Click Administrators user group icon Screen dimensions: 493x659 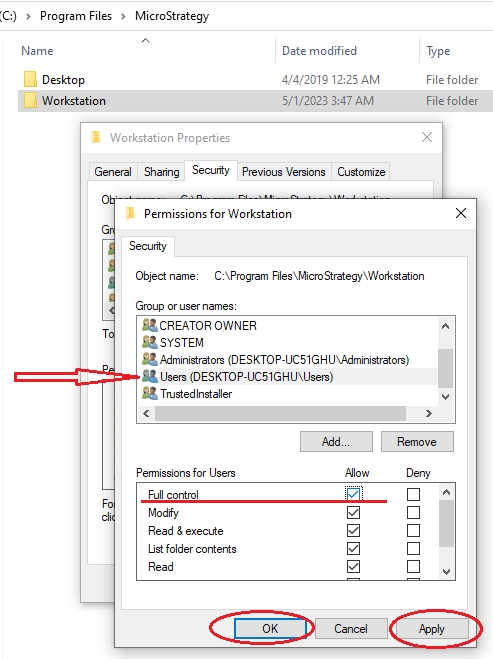pyautogui.click(x=149, y=359)
